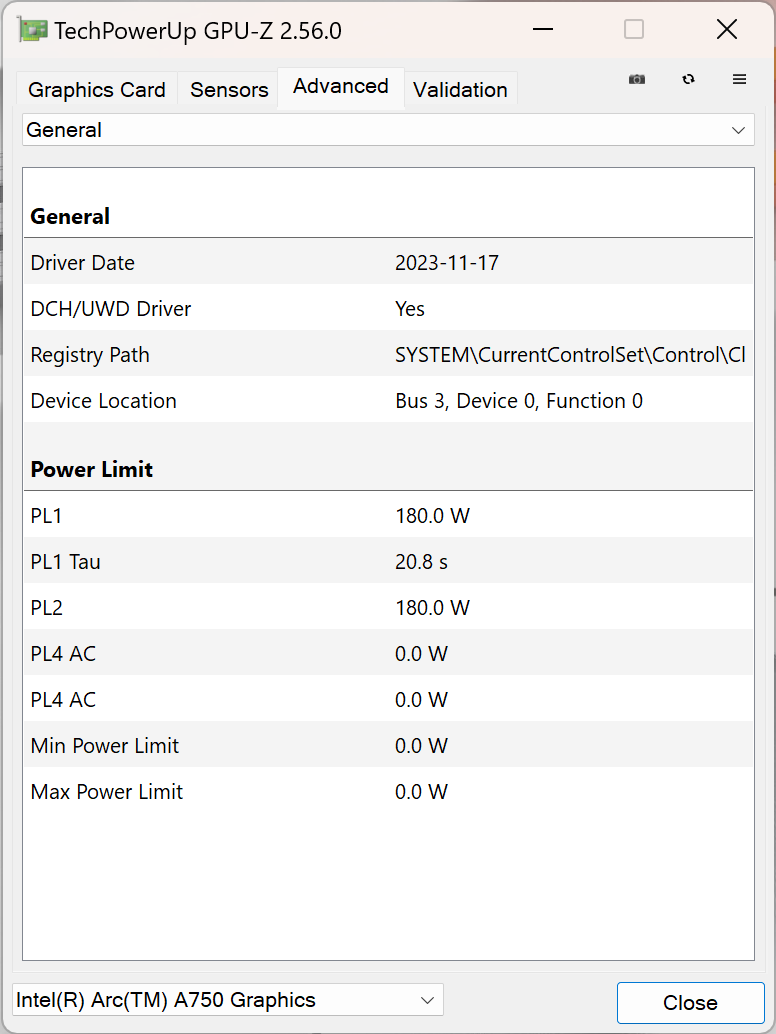The height and width of the screenshot is (1034, 776).
Task: Click the refresh icon
Action: pos(688,79)
